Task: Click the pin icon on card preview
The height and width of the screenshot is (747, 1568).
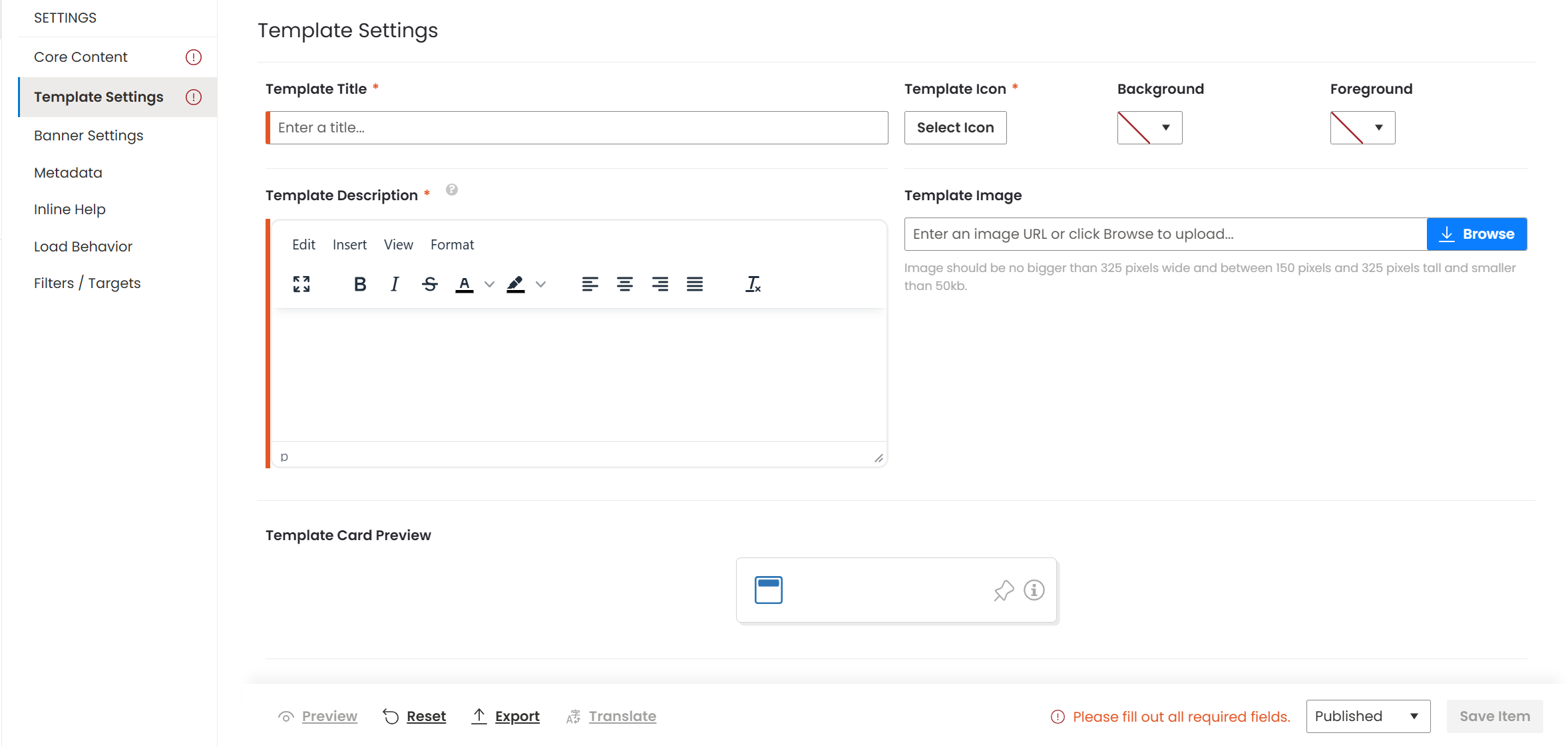Action: click(x=1004, y=591)
